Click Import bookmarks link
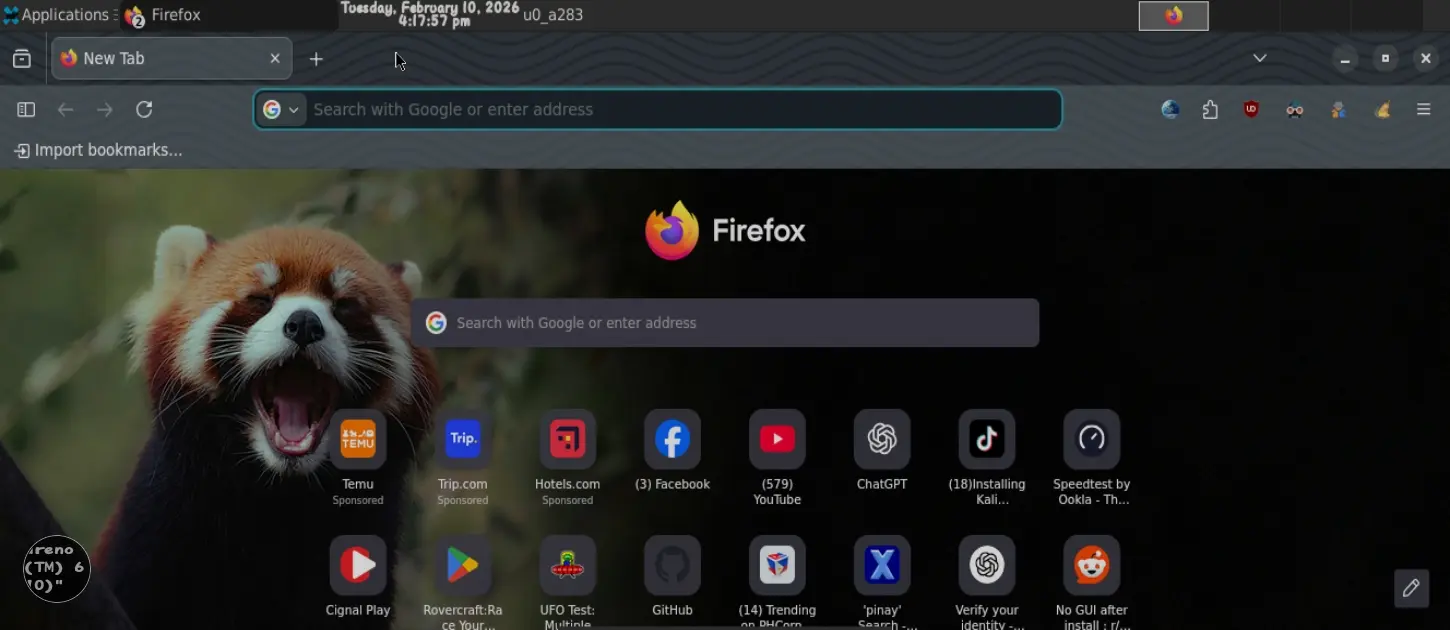This screenshot has height=630, width=1450. [x=98, y=151]
